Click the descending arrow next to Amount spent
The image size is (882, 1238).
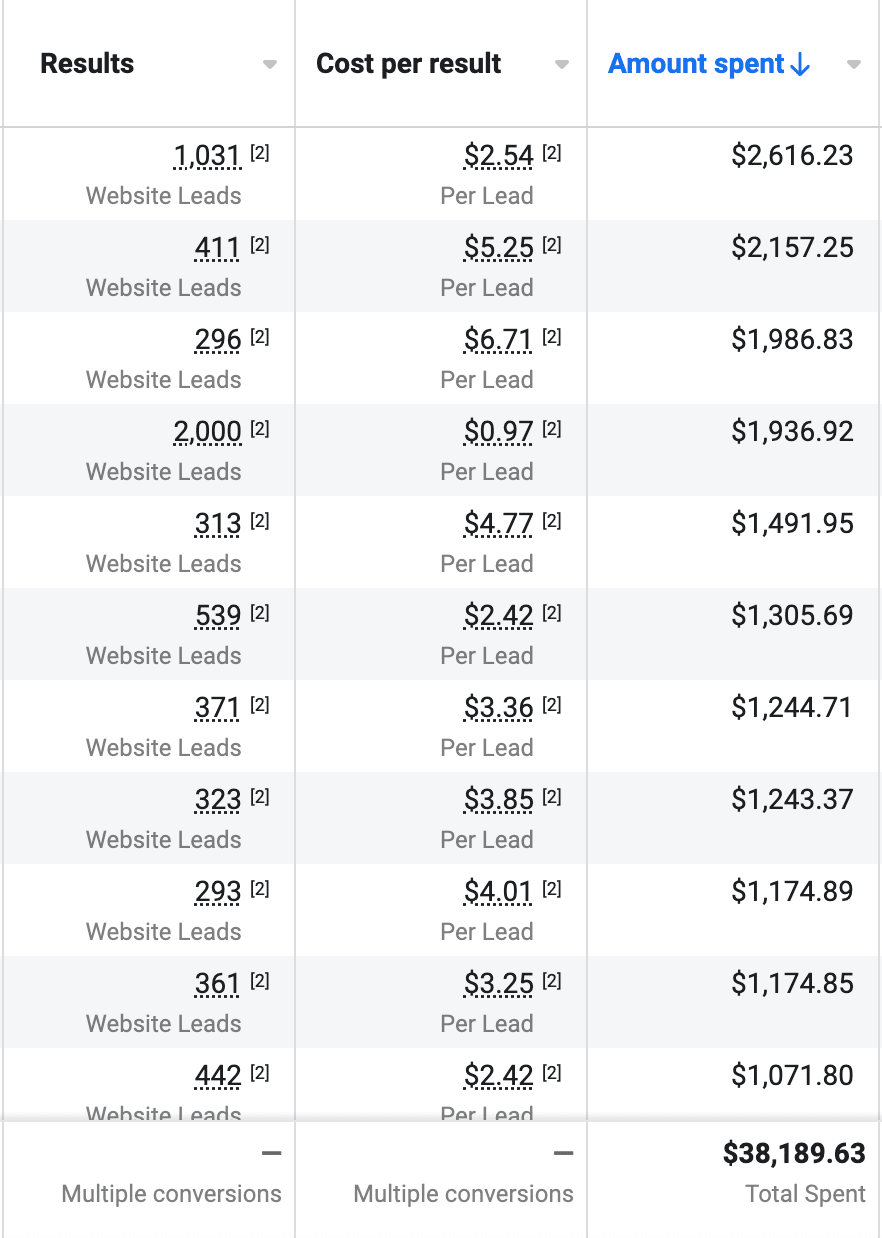(x=799, y=65)
